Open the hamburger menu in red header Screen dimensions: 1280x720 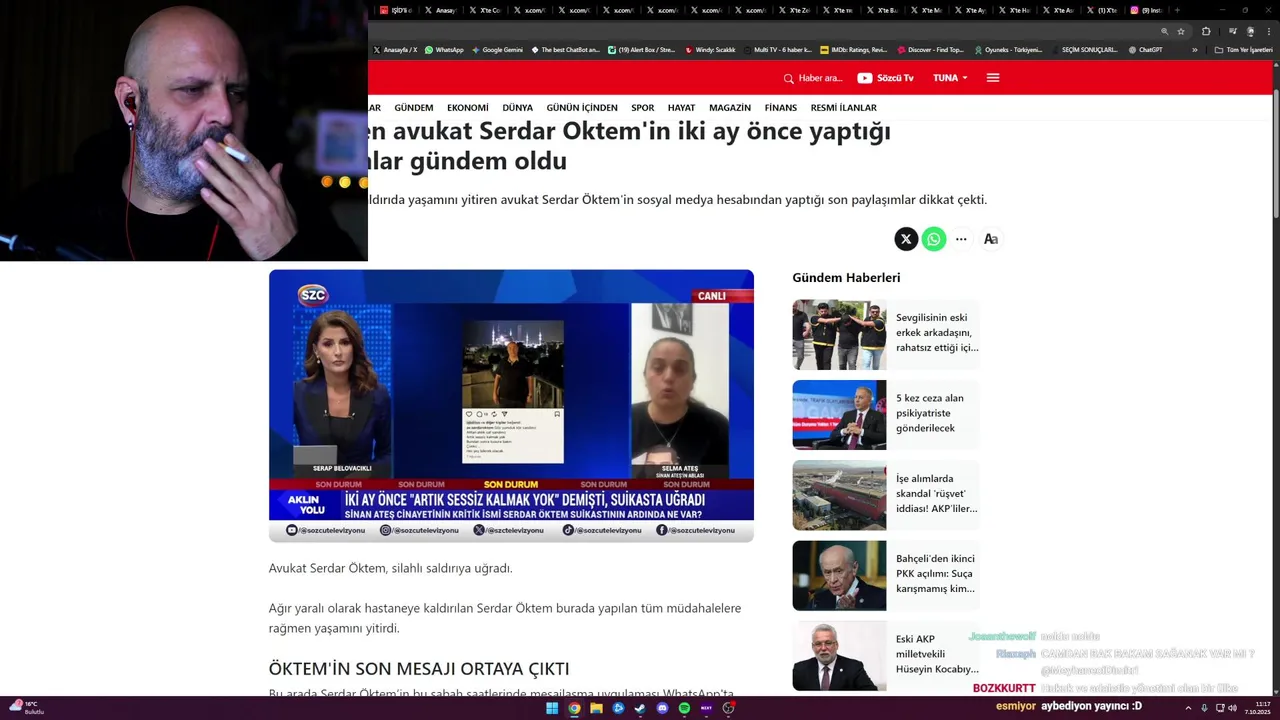(x=993, y=78)
